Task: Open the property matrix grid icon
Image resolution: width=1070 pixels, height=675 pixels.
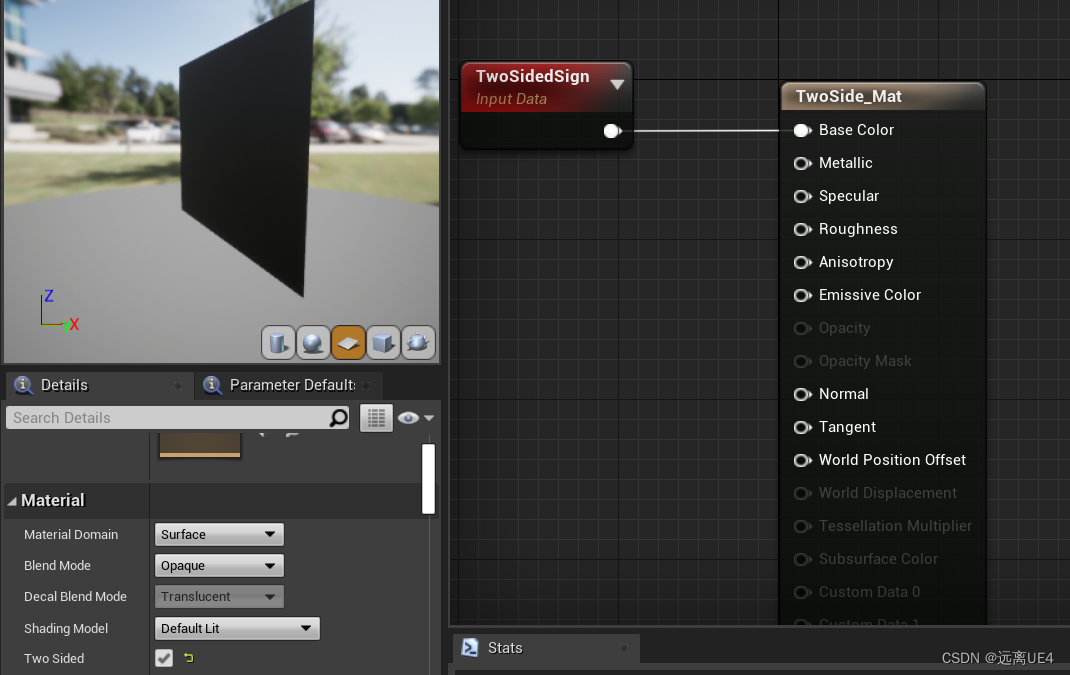Action: point(376,417)
